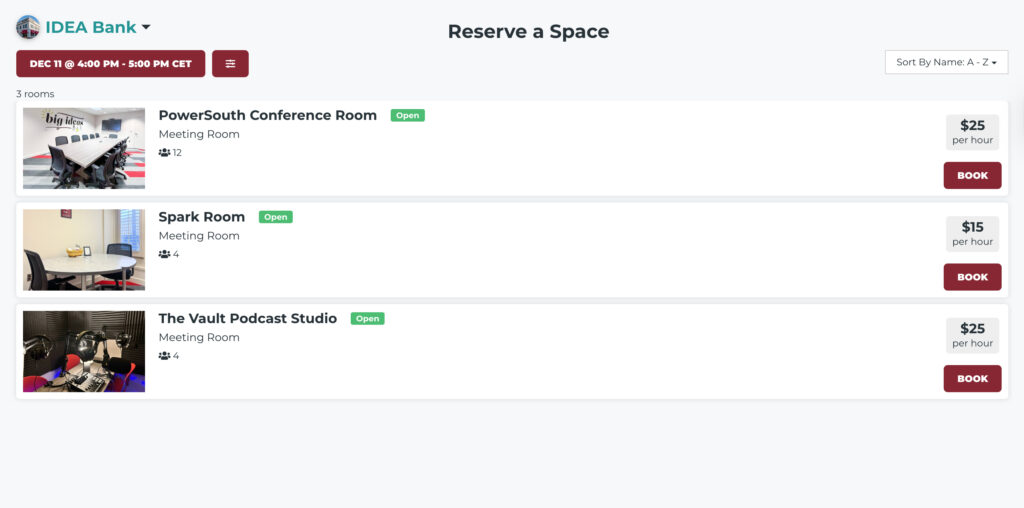Click the capacity people icon showing 12
Screen dimensions: 1024x508
click(165, 153)
